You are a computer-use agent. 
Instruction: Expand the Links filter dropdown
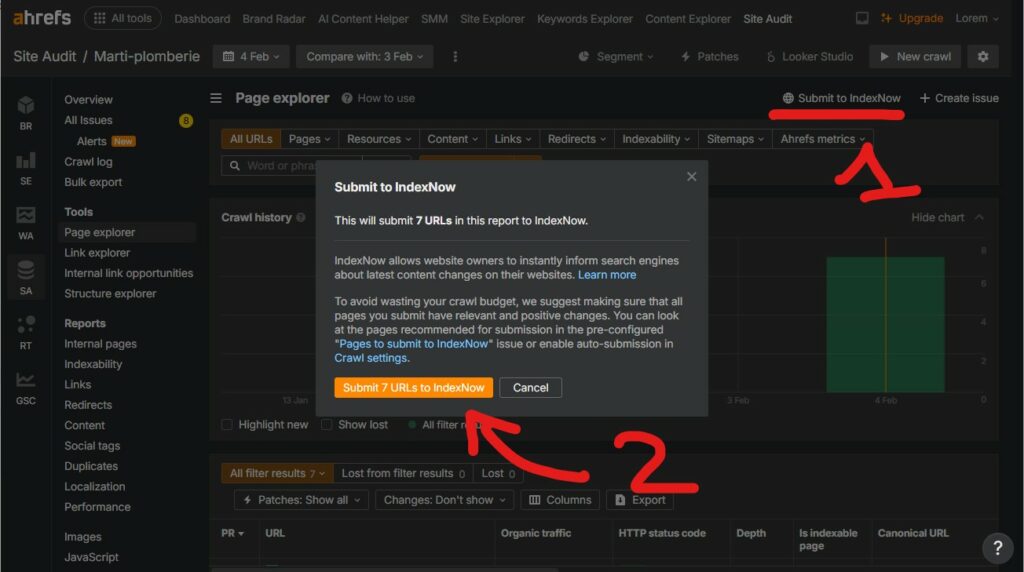513,139
